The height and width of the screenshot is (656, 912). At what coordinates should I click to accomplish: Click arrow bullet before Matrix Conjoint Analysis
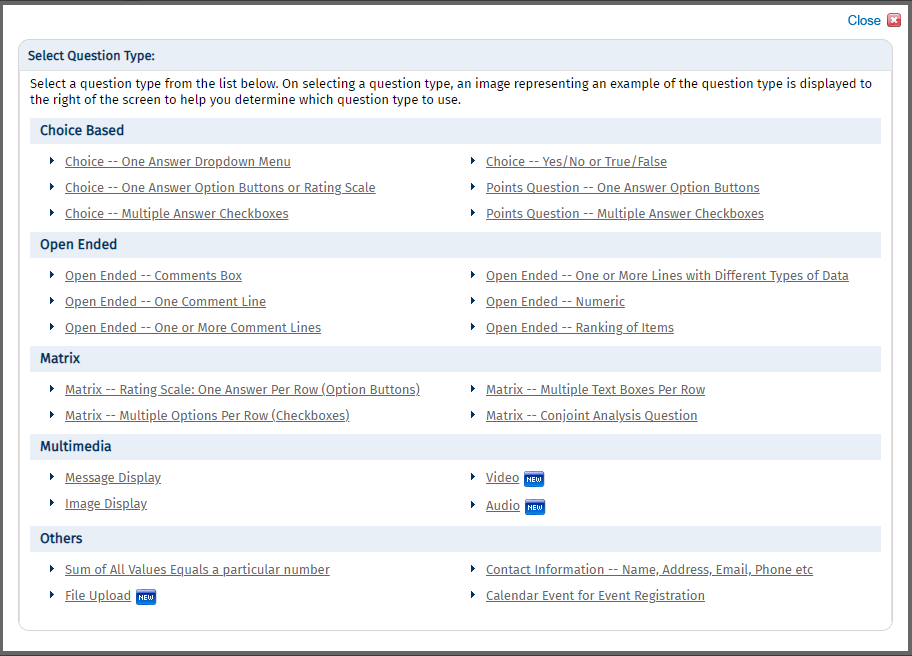coord(473,415)
